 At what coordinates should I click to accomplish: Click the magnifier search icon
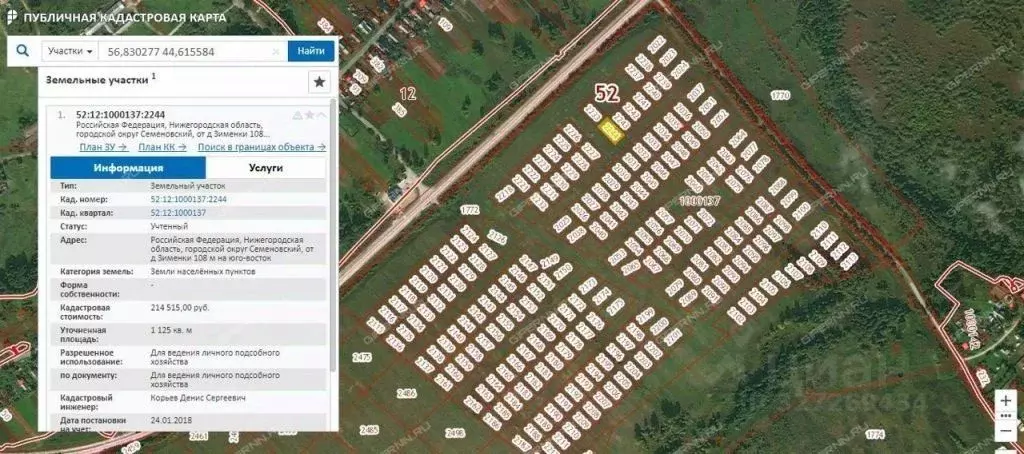(x=23, y=50)
